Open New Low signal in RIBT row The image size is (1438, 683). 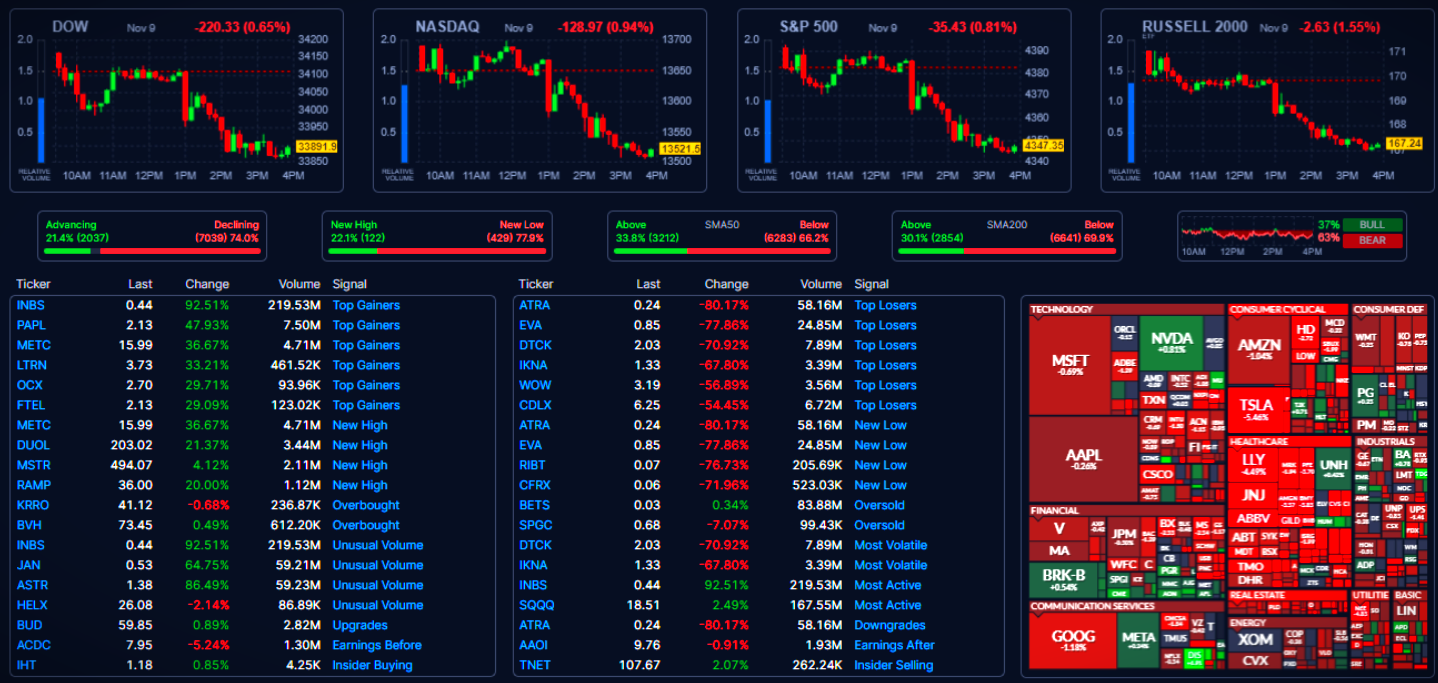tap(881, 465)
